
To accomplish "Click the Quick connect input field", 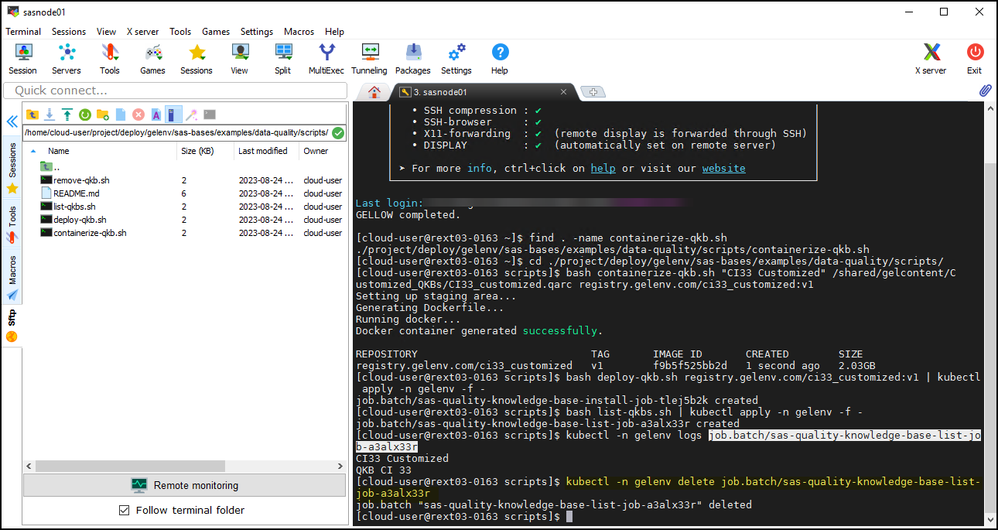I will 175,91.
